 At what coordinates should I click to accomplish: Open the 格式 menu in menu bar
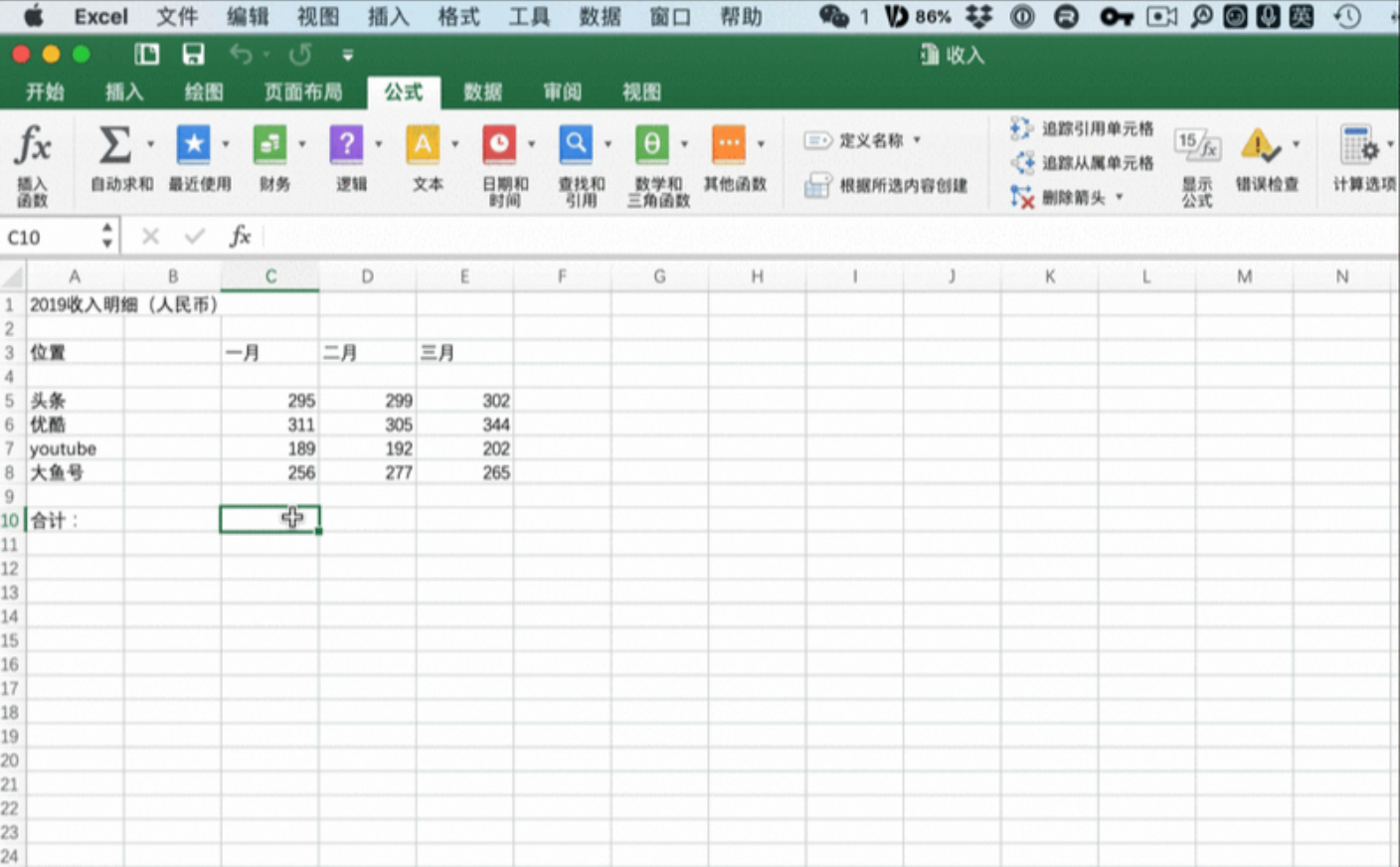tap(458, 16)
